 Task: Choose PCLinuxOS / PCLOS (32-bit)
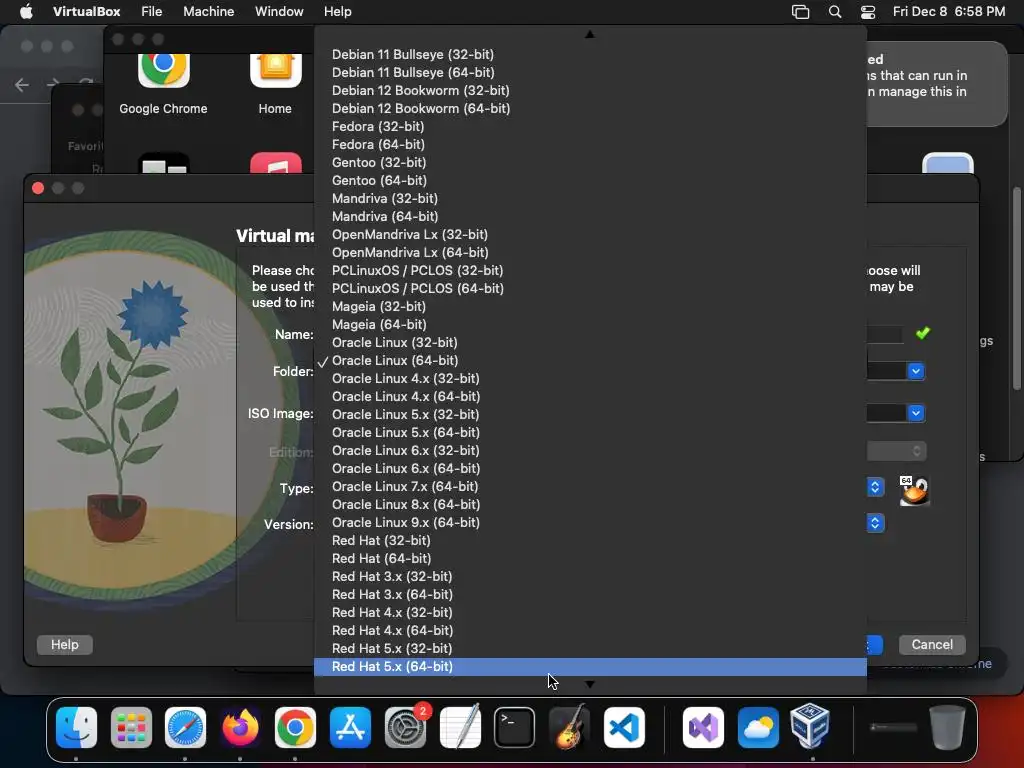(x=590, y=270)
